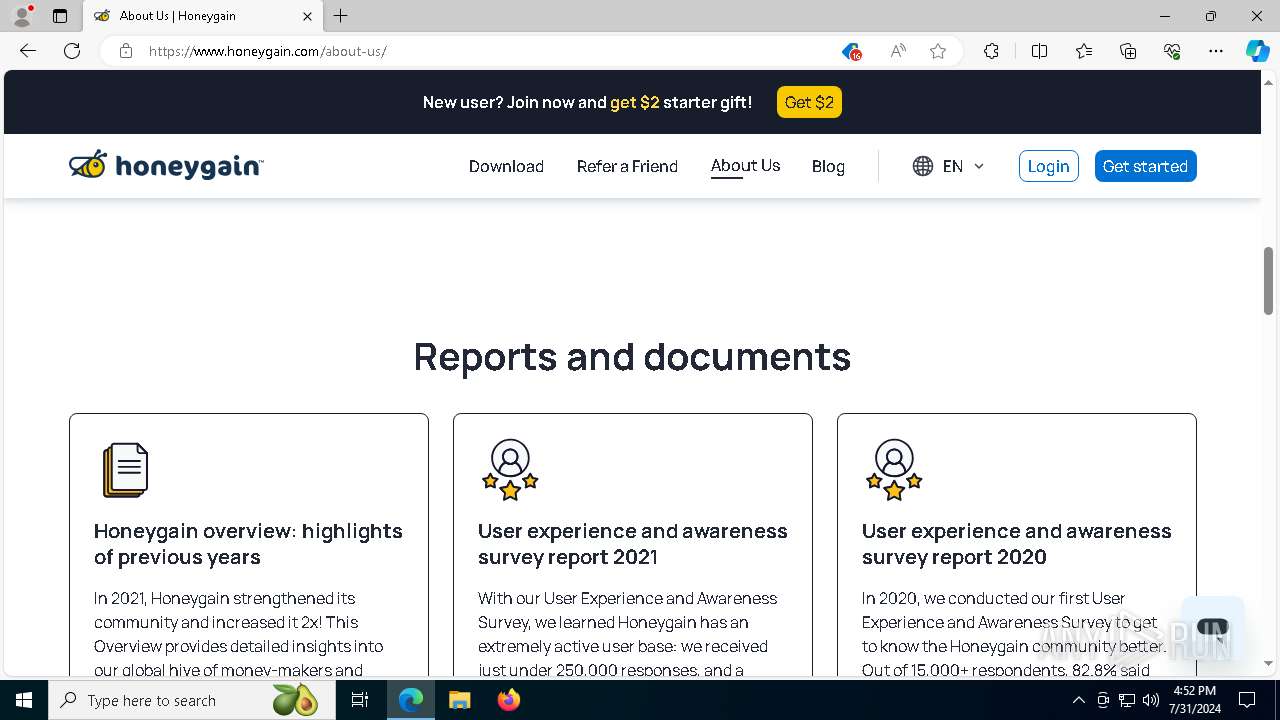Open the Favorites list

(1084, 51)
